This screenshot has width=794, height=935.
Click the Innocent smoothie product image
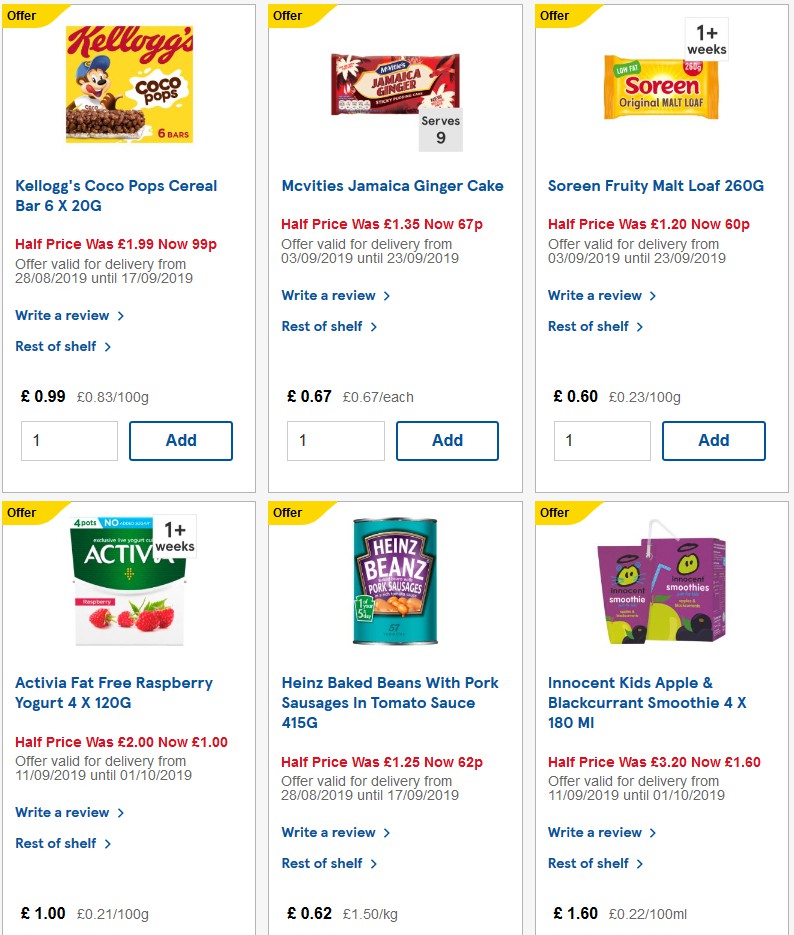pyautogui.click(x=661, y=590)
